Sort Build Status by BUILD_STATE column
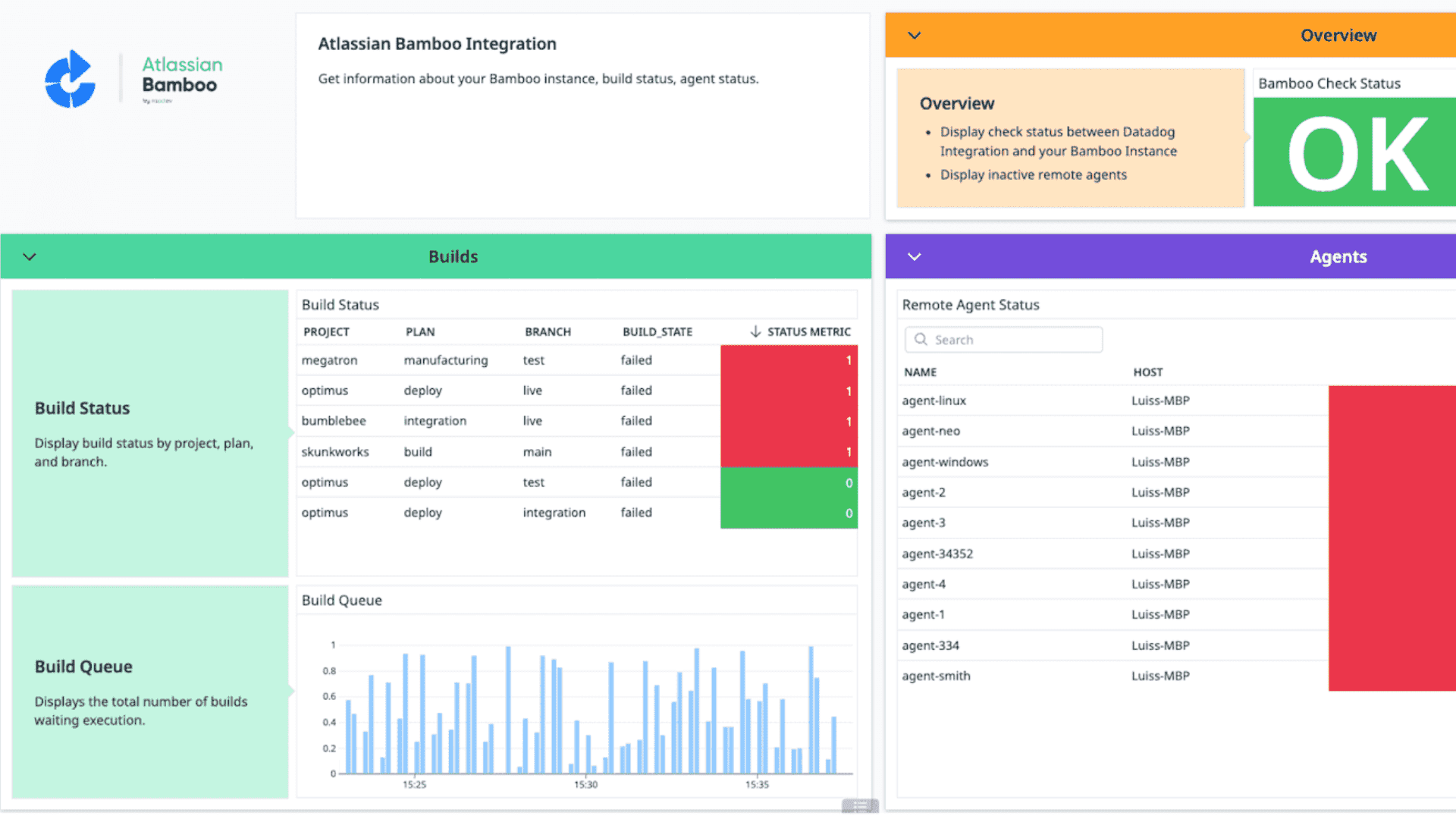Screen dimensions: 1456x819 pyautogui.click(x=657, y=332)
